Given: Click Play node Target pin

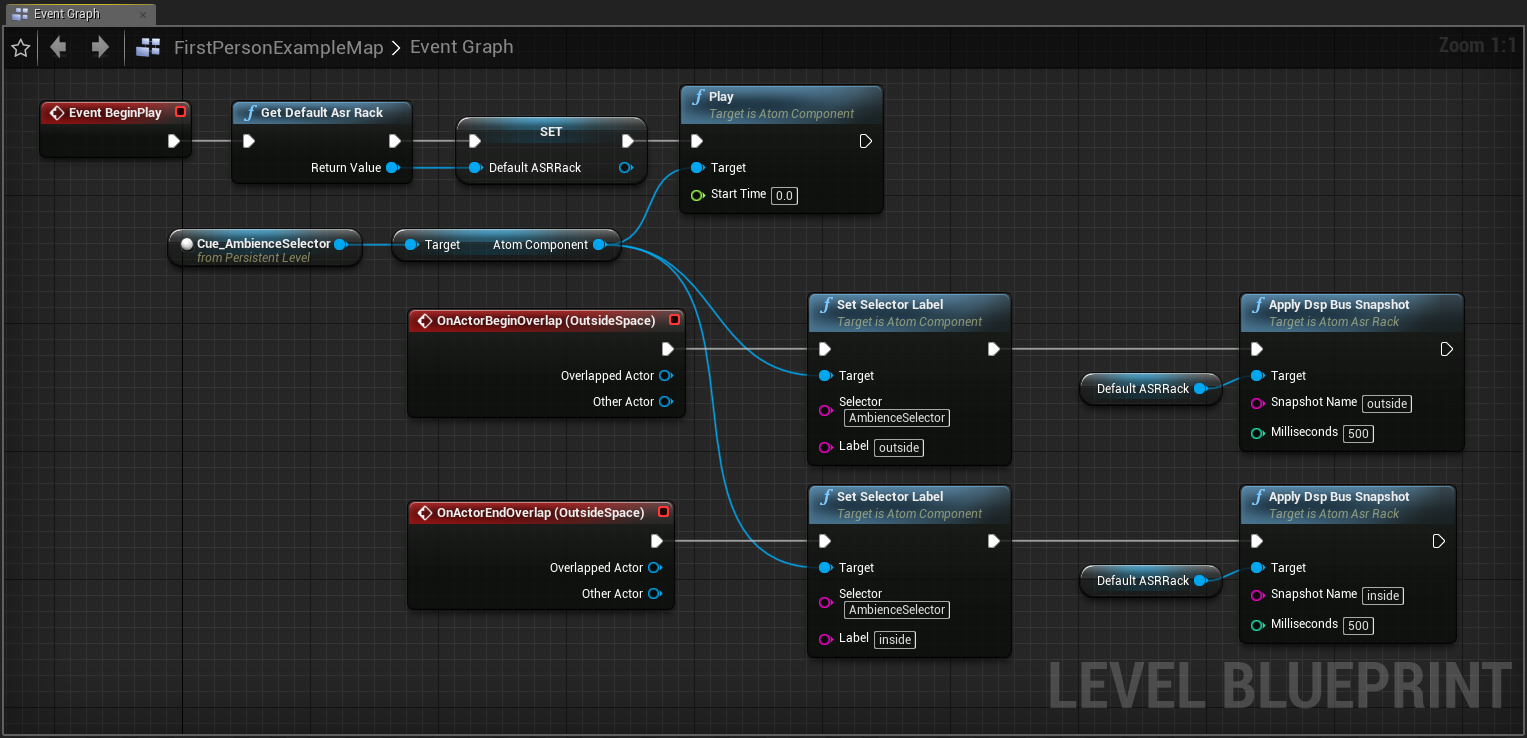Looking at the screenshot, I should pos(697,168).
